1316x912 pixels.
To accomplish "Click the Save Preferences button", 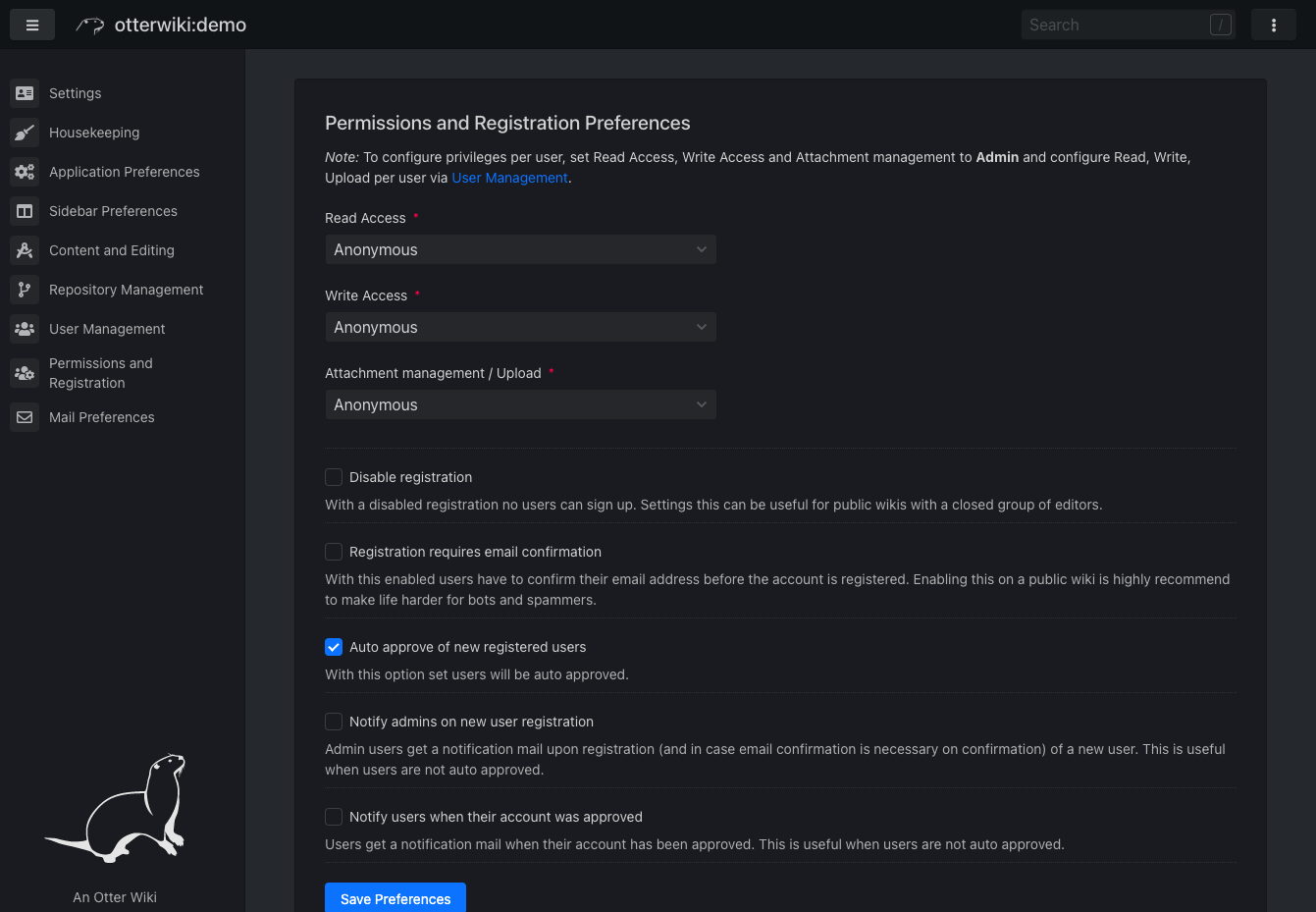I will click(395, 898).
